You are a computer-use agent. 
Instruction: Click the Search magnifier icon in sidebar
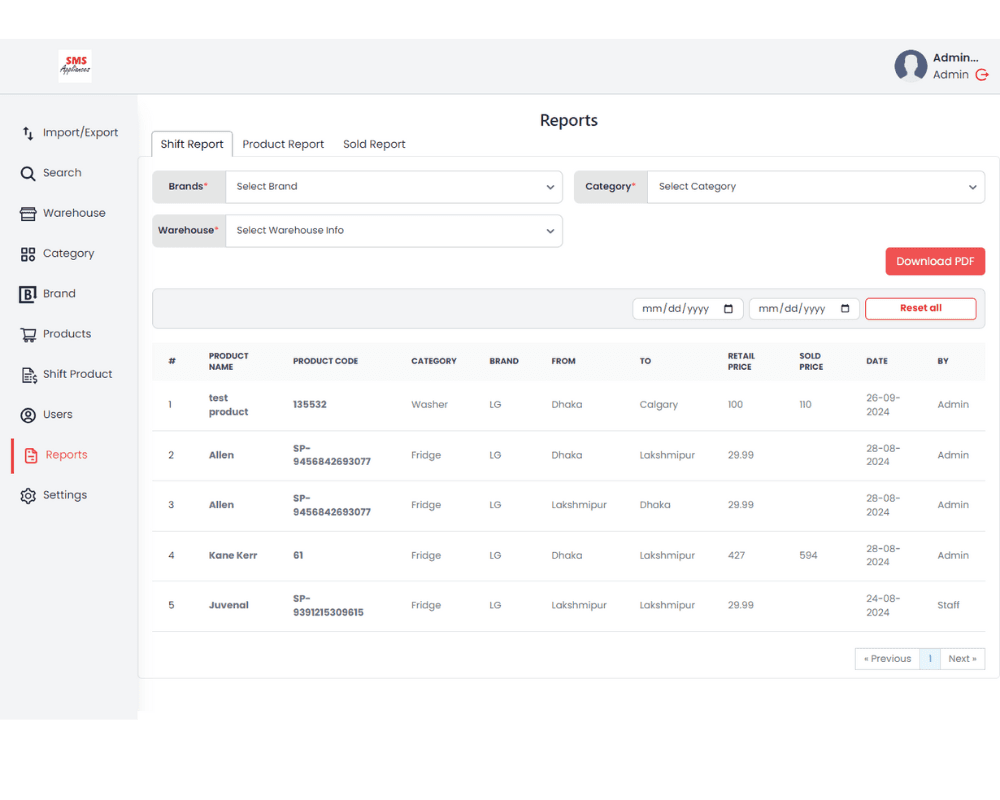[28, 174]
